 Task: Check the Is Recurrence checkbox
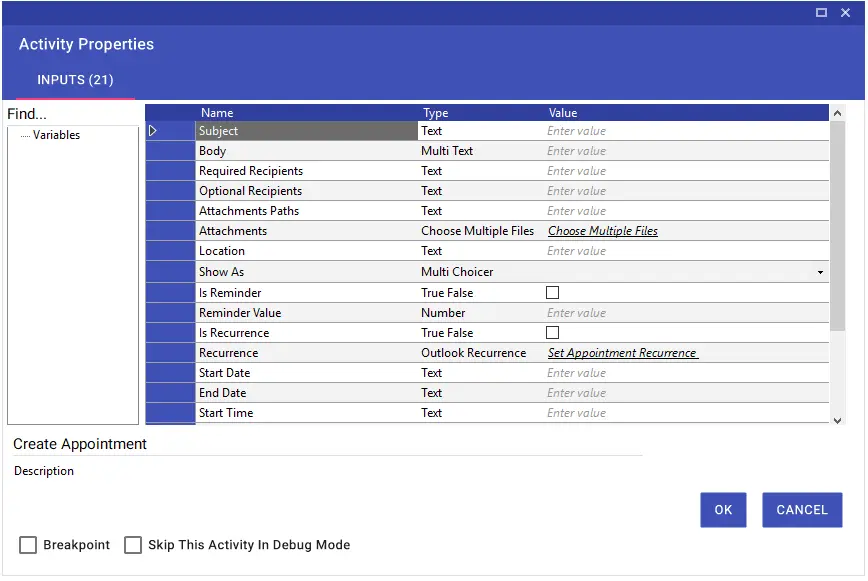click(552, 333)
